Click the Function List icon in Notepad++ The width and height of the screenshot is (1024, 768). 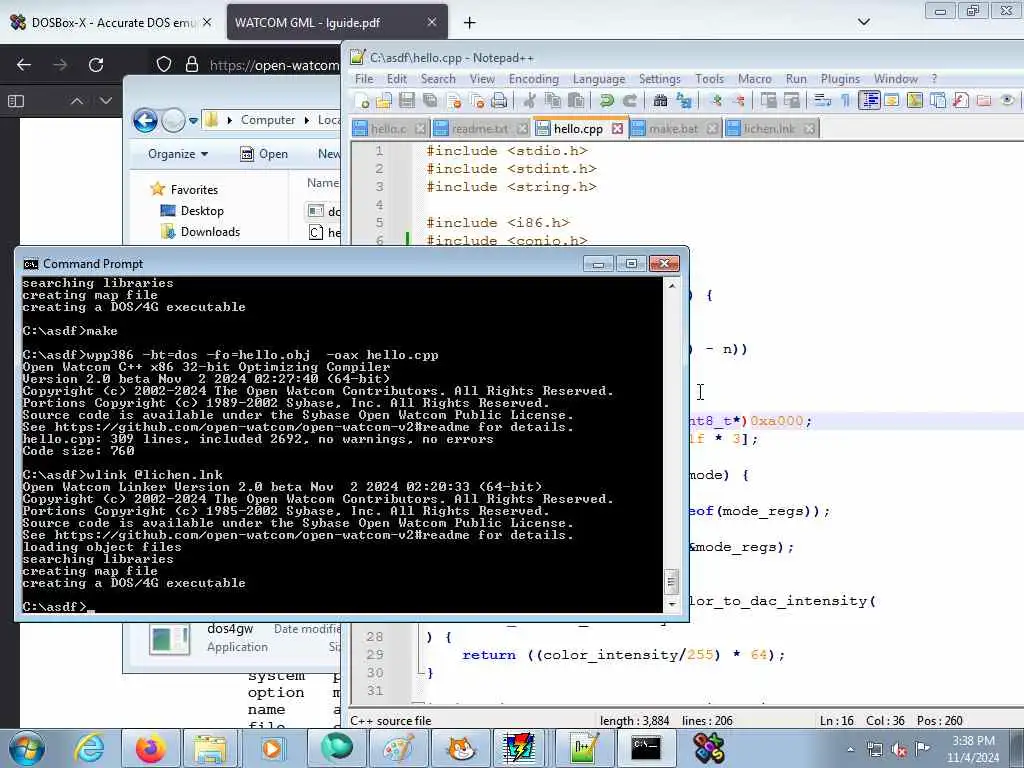click(961, 100)
